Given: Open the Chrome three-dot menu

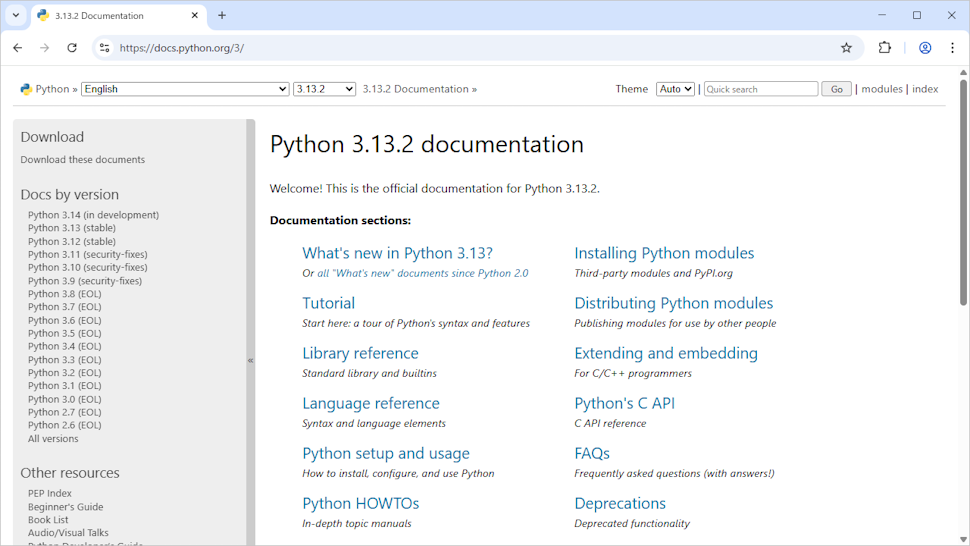Looking at the screenshot, I should pyautogui.click(x=952, y=48).
